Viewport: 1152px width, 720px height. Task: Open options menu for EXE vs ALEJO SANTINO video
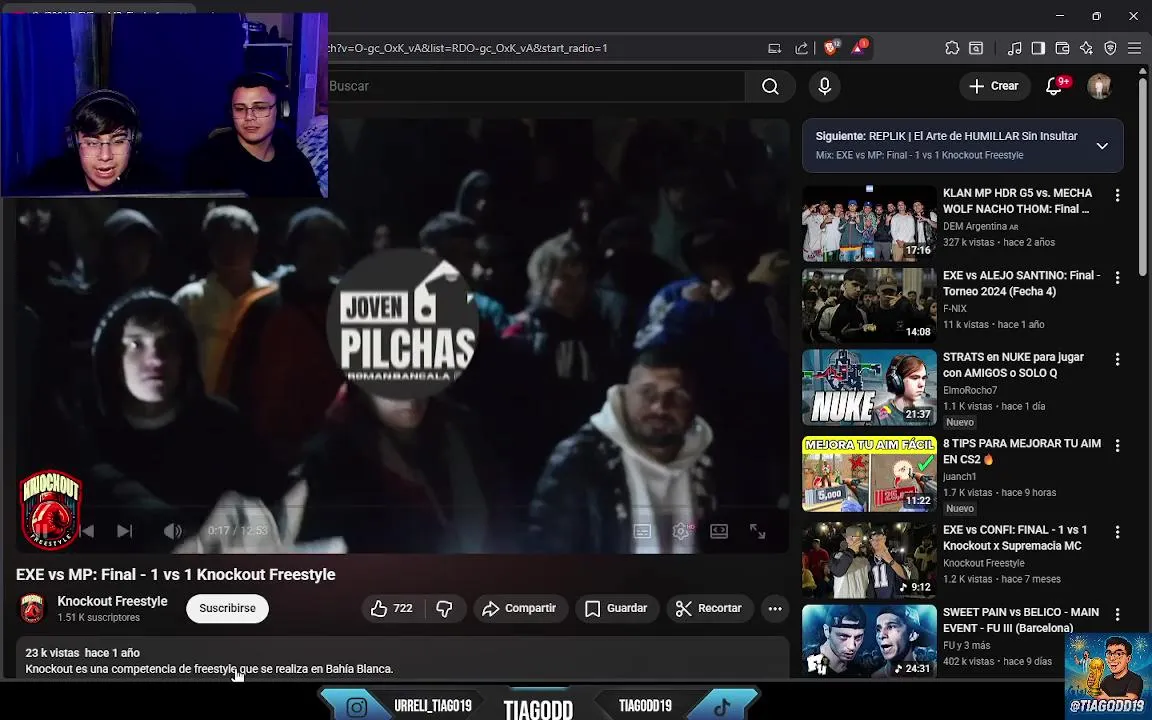[x=1117, y=278]
